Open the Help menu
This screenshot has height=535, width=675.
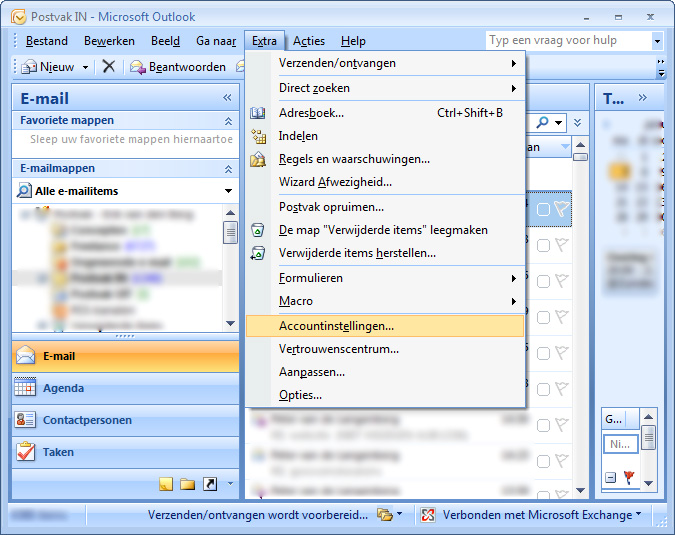pos(353,41)
